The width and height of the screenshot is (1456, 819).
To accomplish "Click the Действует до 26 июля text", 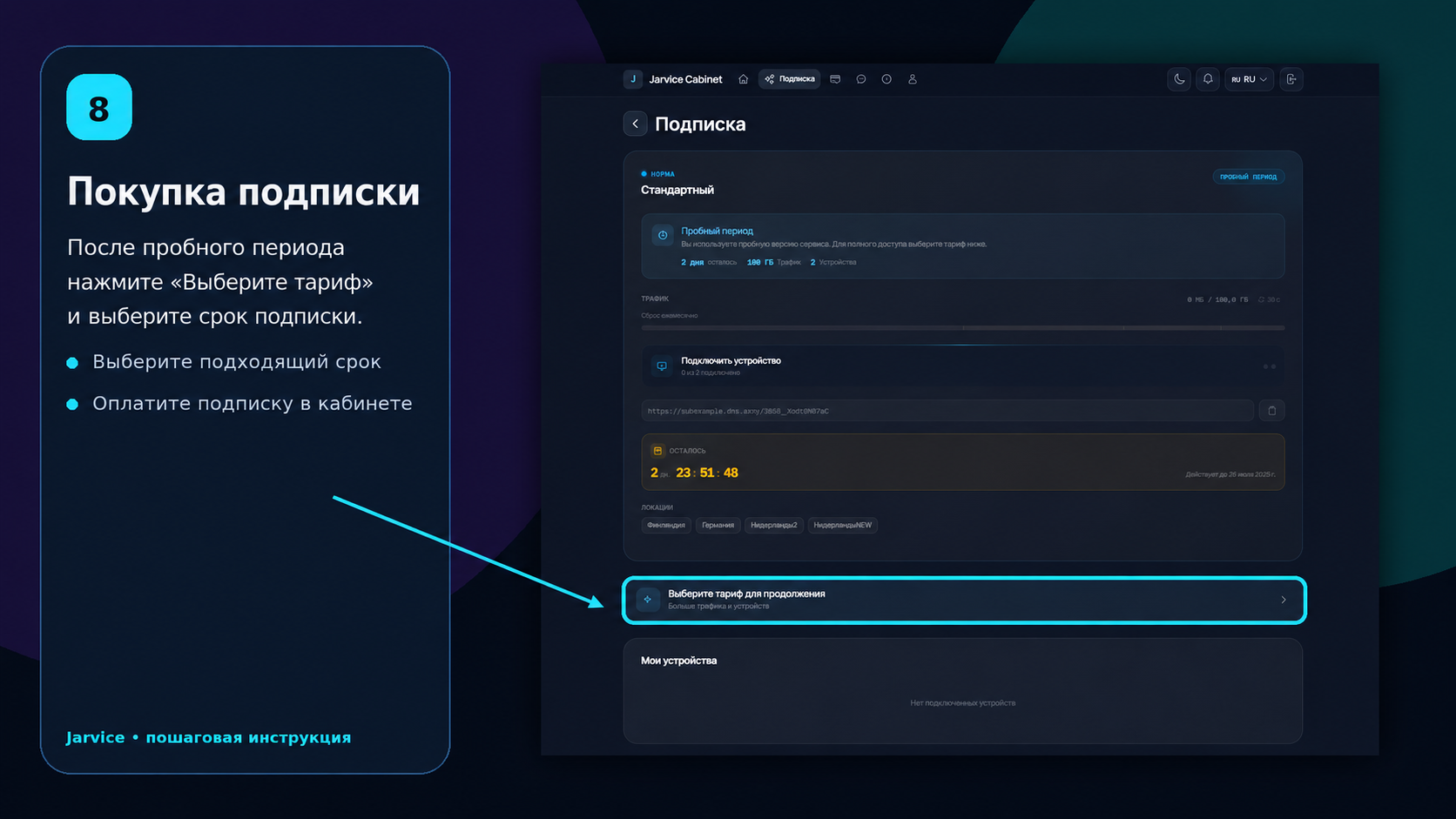I will pos(1230,474).
